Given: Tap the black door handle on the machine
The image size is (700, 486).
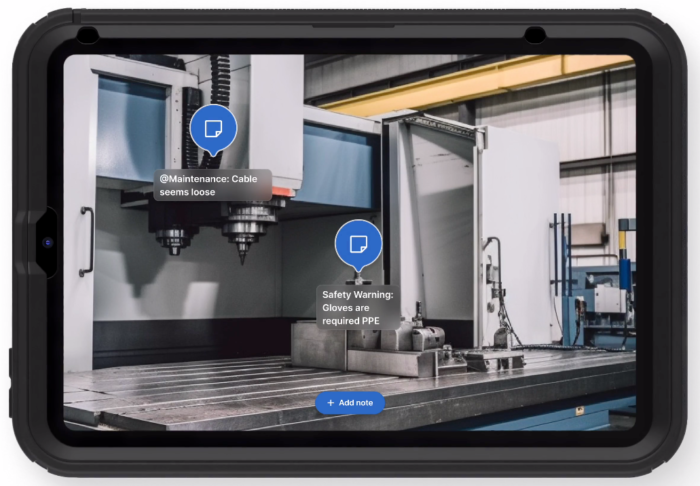Looking at the screenshot, I should point(86,241).
